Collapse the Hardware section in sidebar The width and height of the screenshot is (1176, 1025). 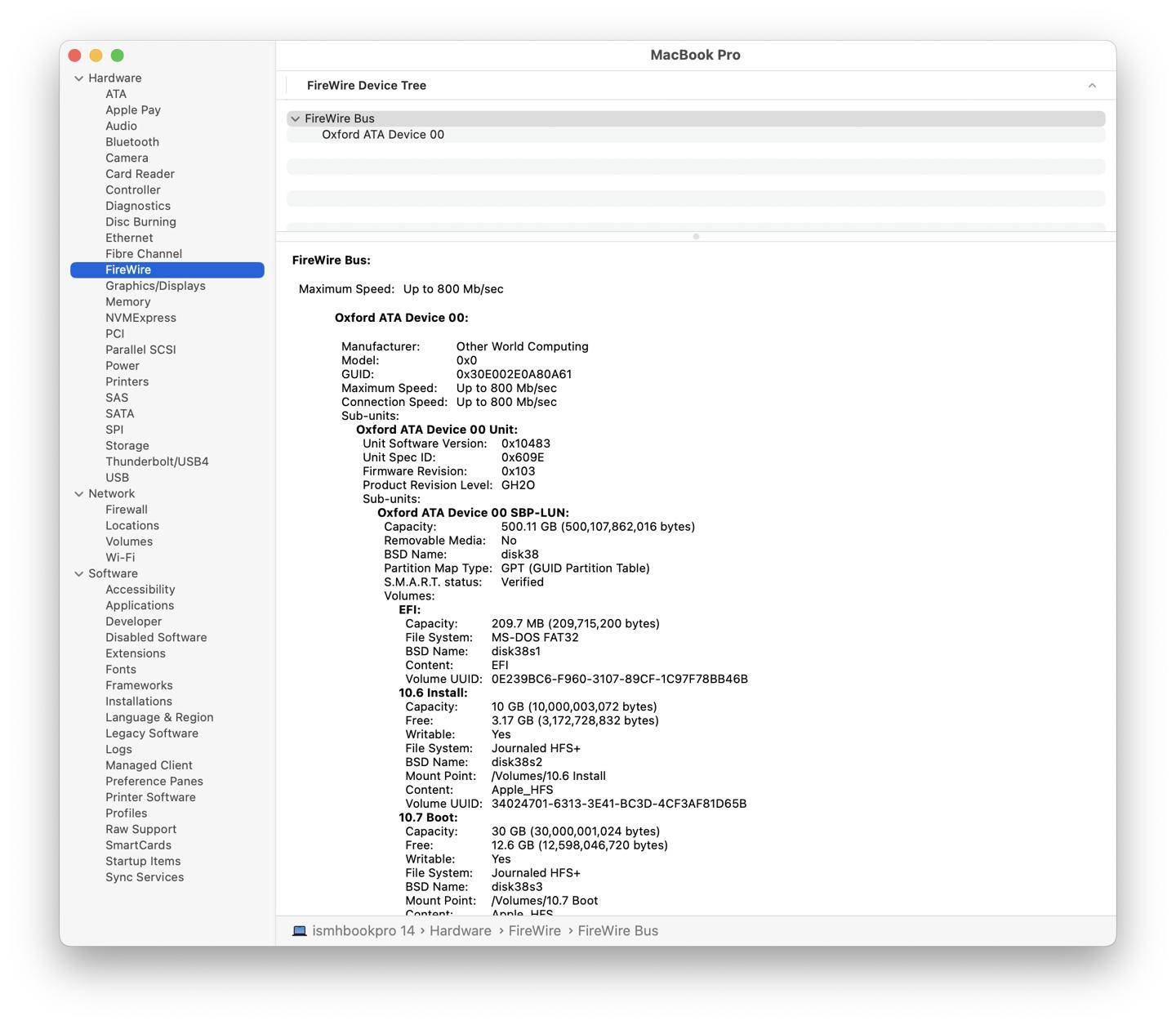pos(79,78)
